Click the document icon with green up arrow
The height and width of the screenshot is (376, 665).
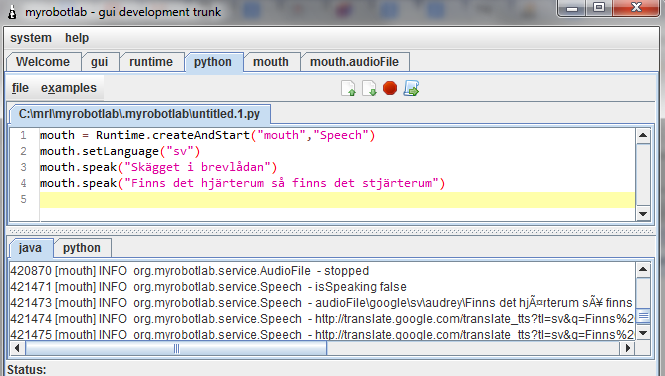pyautogui.click(x=348, y=88)
